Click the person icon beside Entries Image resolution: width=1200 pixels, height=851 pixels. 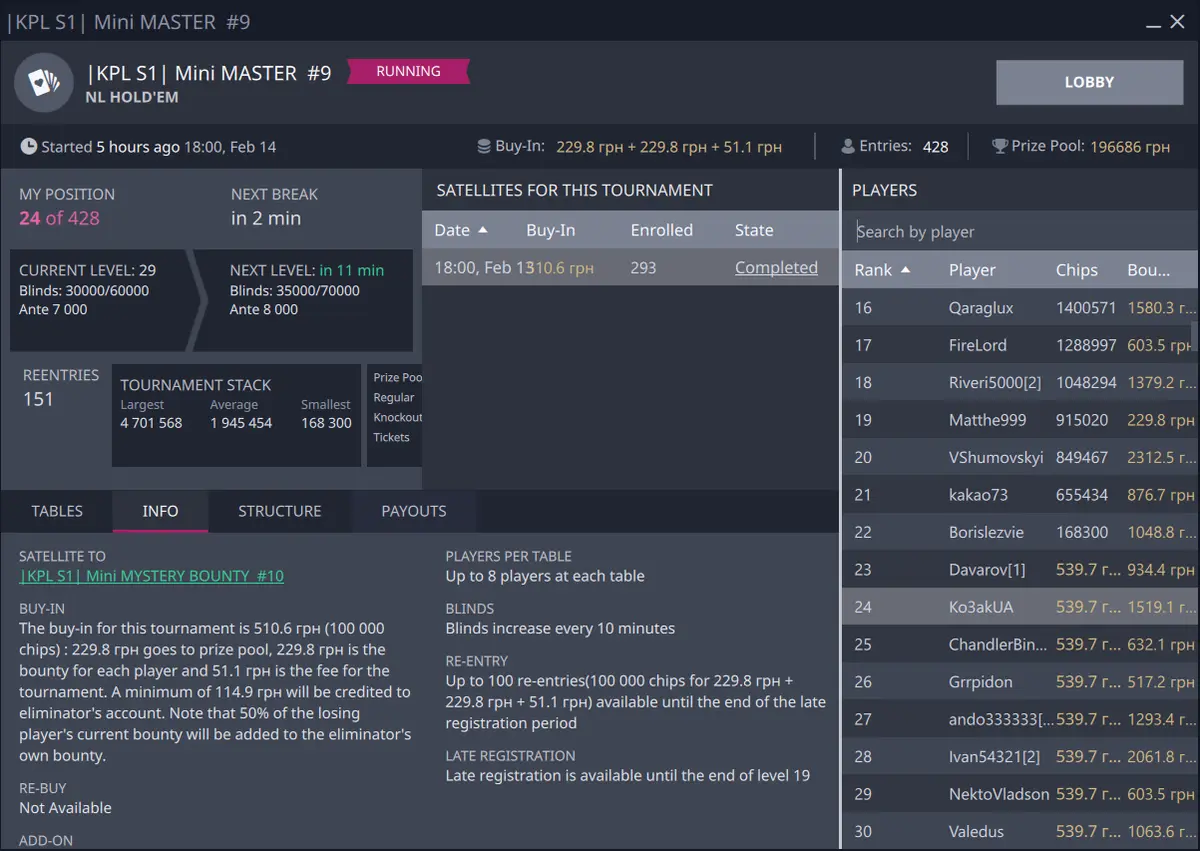click(848, 147)
